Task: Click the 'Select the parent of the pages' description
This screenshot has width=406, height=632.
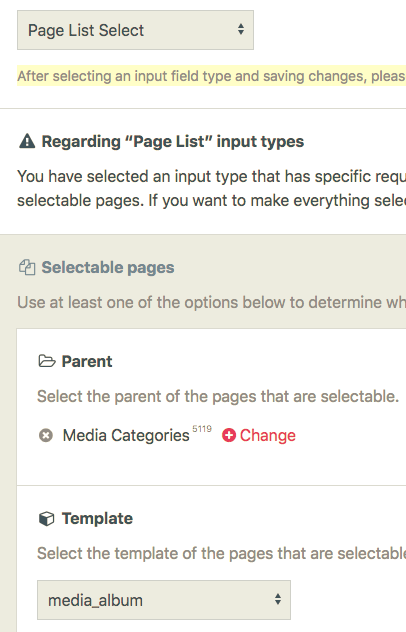Action: pos(218,397)
